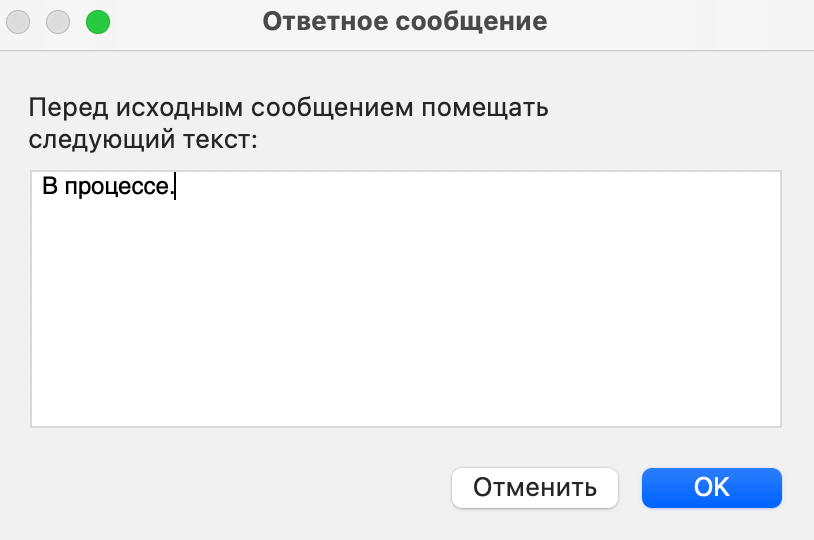Click the grayed-out middle minimize circle
Screen dimensions: 814x540
[x=58, y=22]
